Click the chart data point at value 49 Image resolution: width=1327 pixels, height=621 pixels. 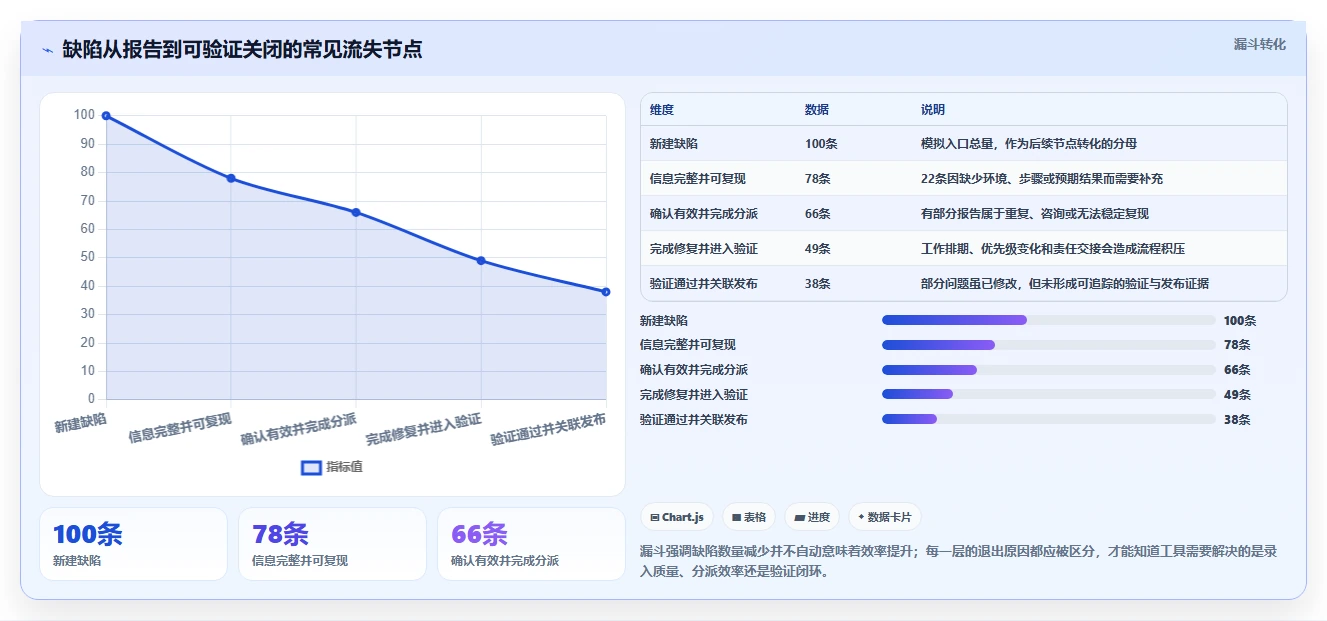tap(481, 261)
